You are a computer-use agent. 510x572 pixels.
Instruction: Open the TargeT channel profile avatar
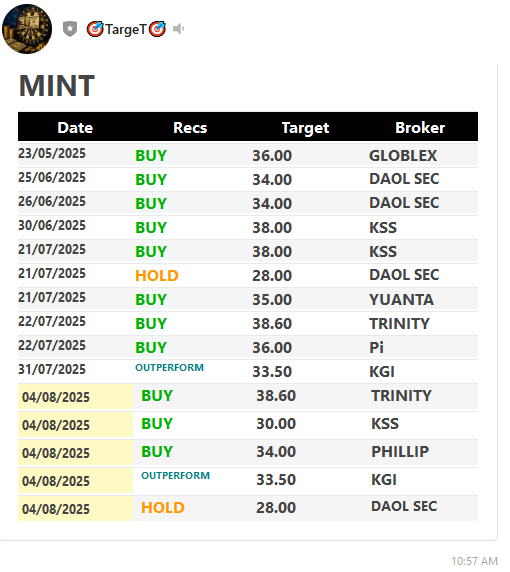[27, 29]
